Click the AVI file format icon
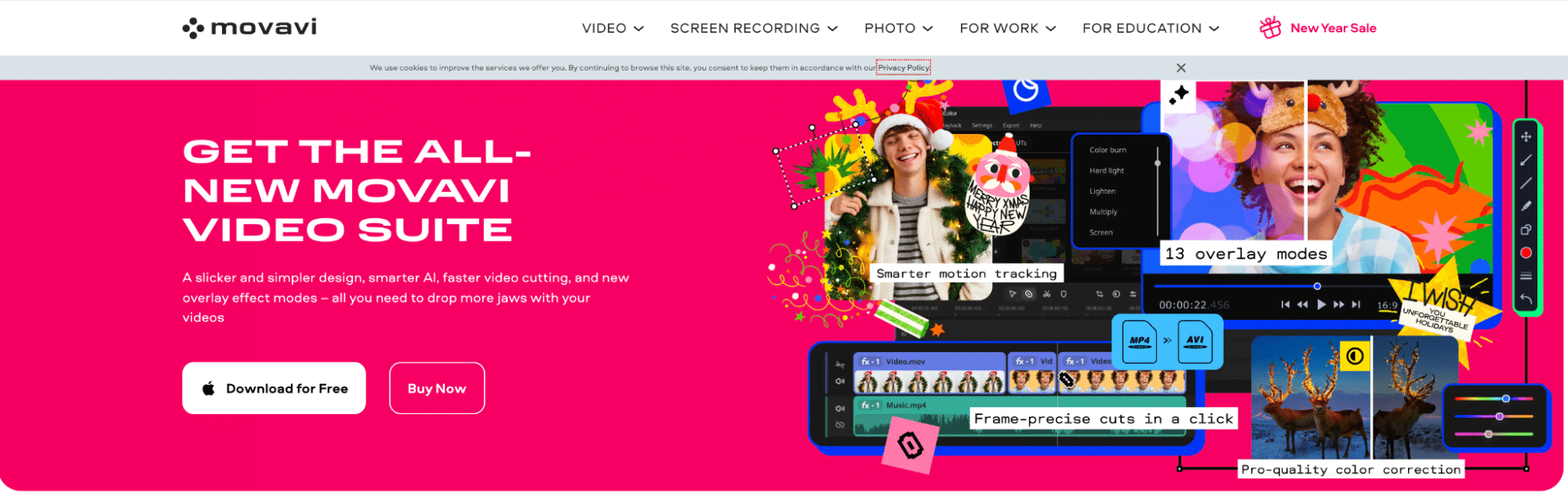The width and height of the screenshot is (1568, 498). (1195, 341)
